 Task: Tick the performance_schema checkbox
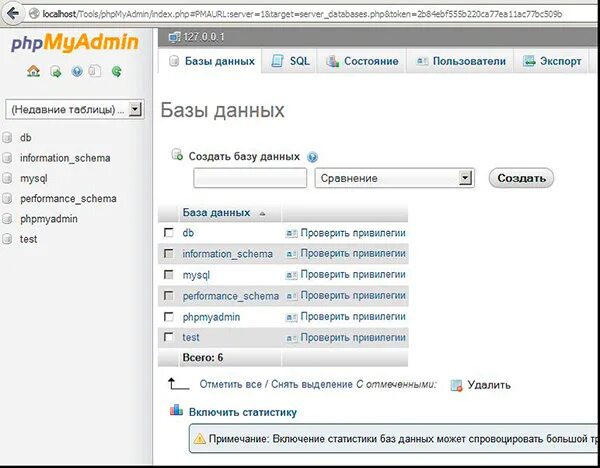click(x=168, y=295)
